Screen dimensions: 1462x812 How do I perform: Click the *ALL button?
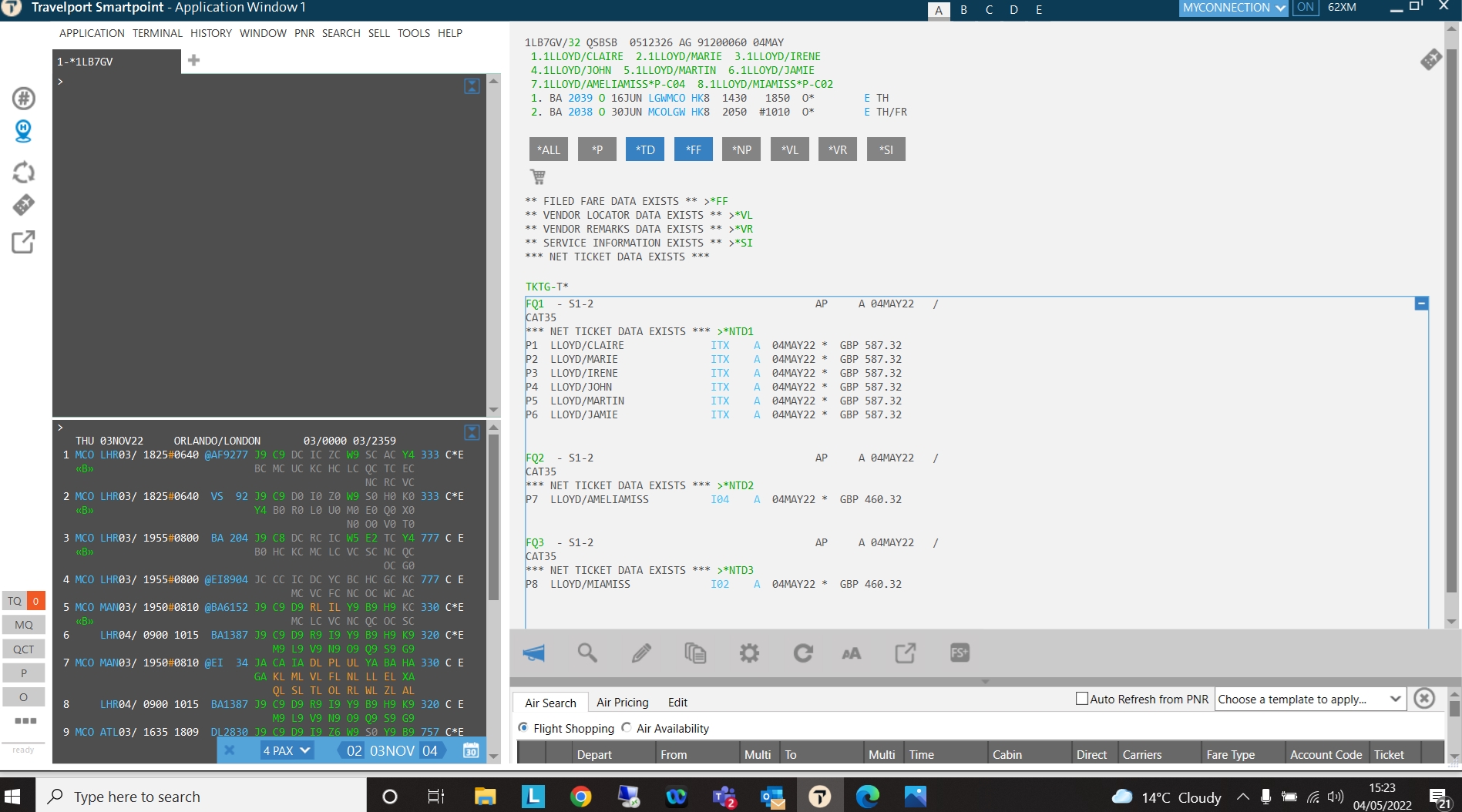(x=548, y=149)
